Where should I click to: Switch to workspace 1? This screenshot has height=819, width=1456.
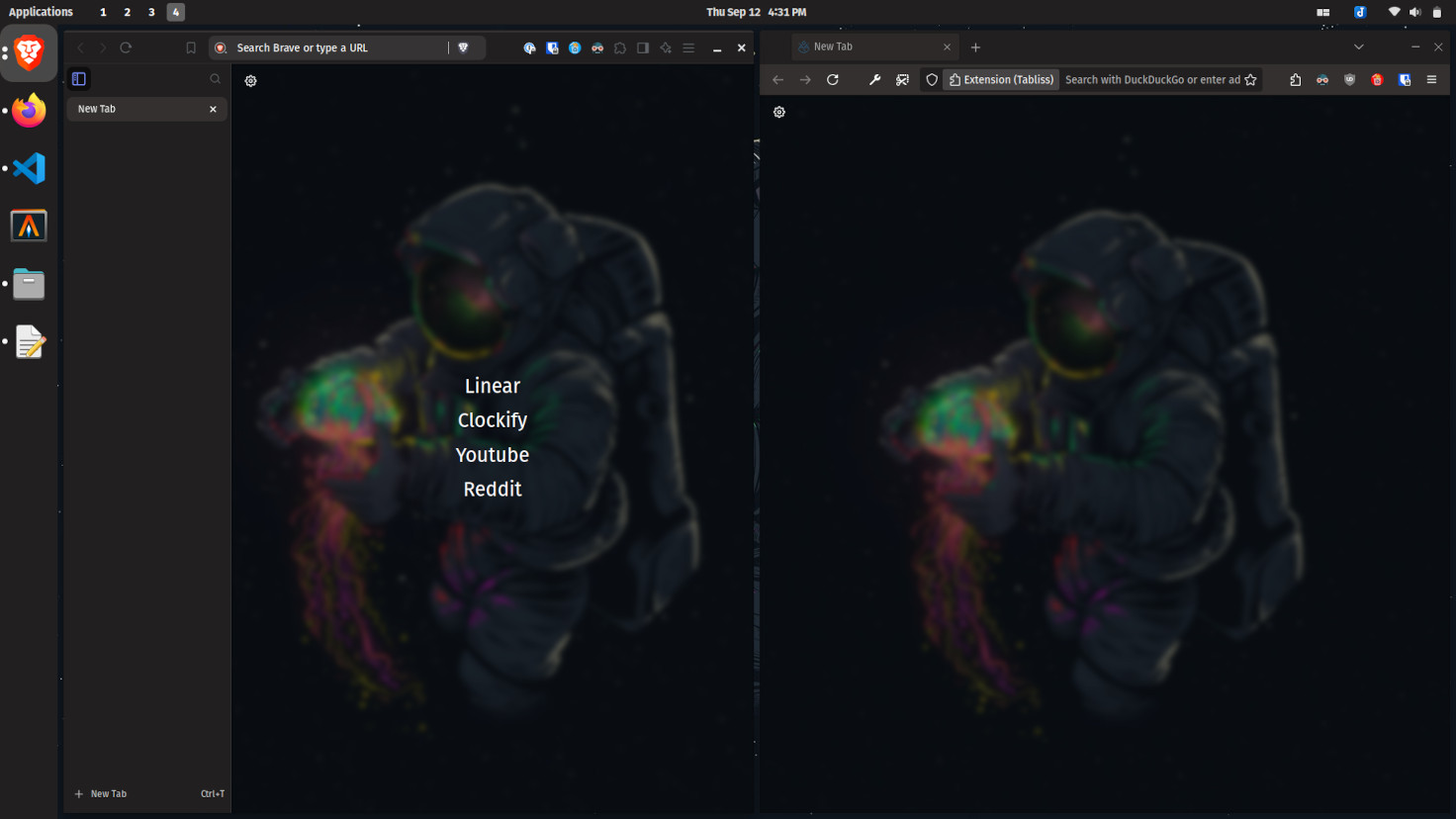[103, 12]
